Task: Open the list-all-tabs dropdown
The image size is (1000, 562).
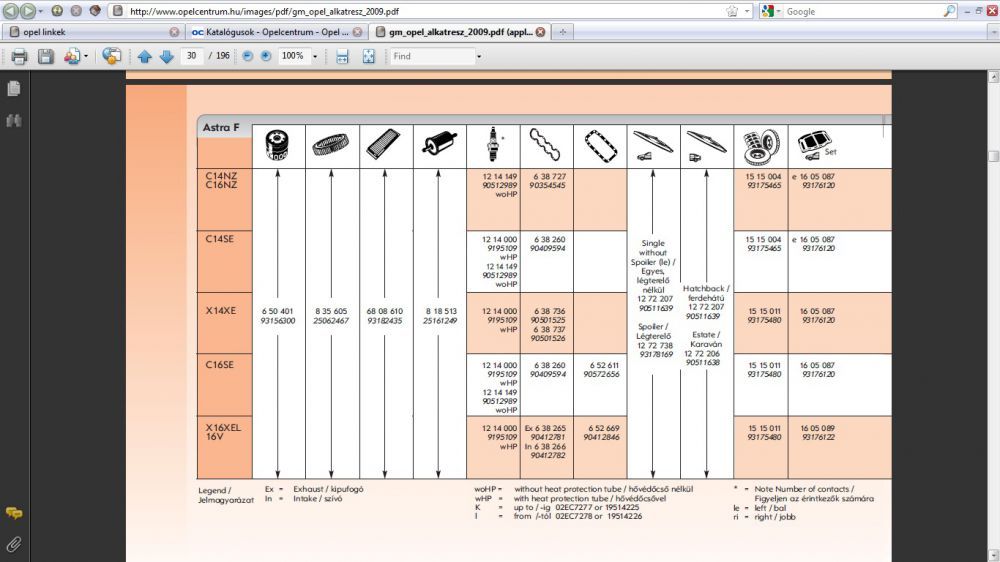Action: click(x=992, y=32)
